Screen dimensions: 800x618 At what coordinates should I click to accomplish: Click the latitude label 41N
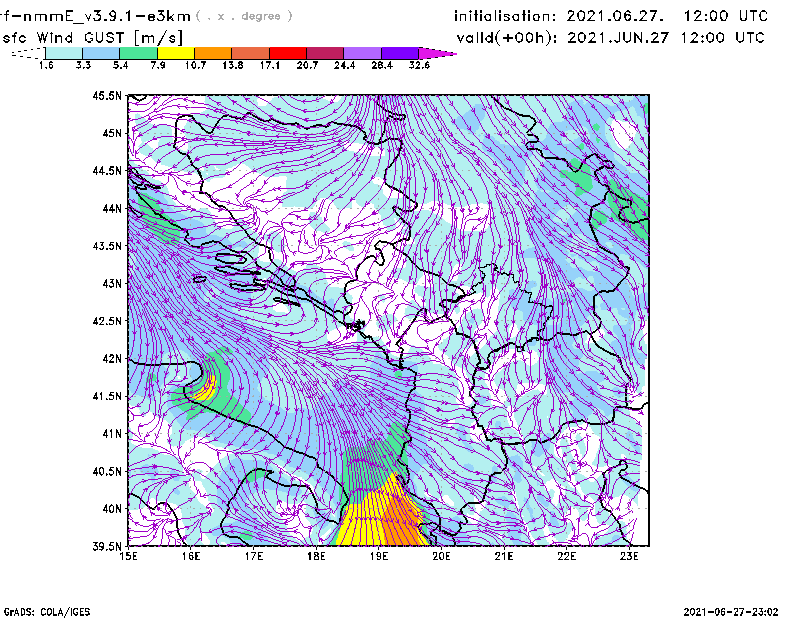112,434
